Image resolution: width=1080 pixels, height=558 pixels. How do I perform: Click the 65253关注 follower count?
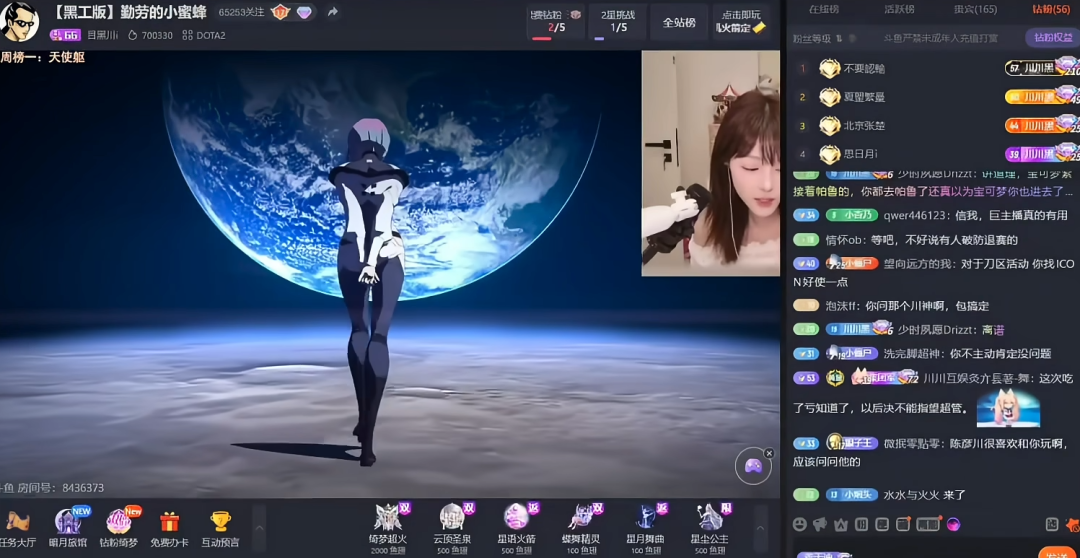point(242,12)
